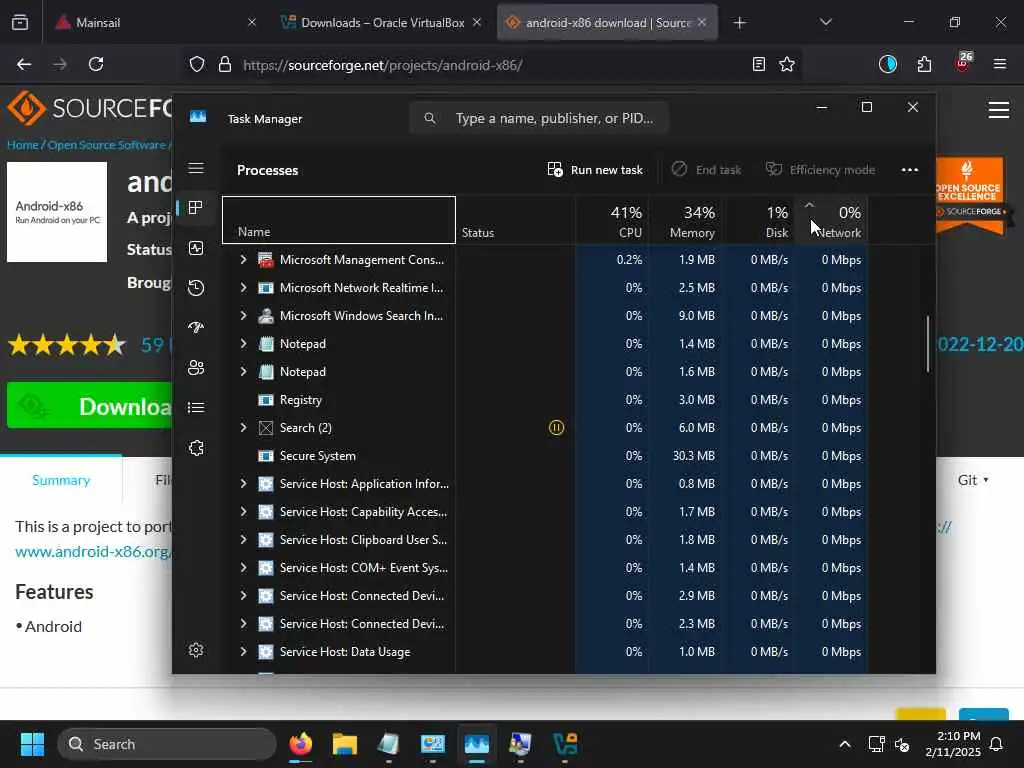Expand Service Host: Clipboard User Service

(x=243, y=539)
